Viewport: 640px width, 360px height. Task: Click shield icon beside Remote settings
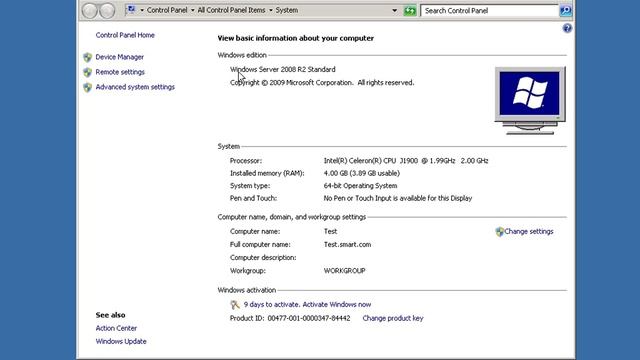pos(87,72)
